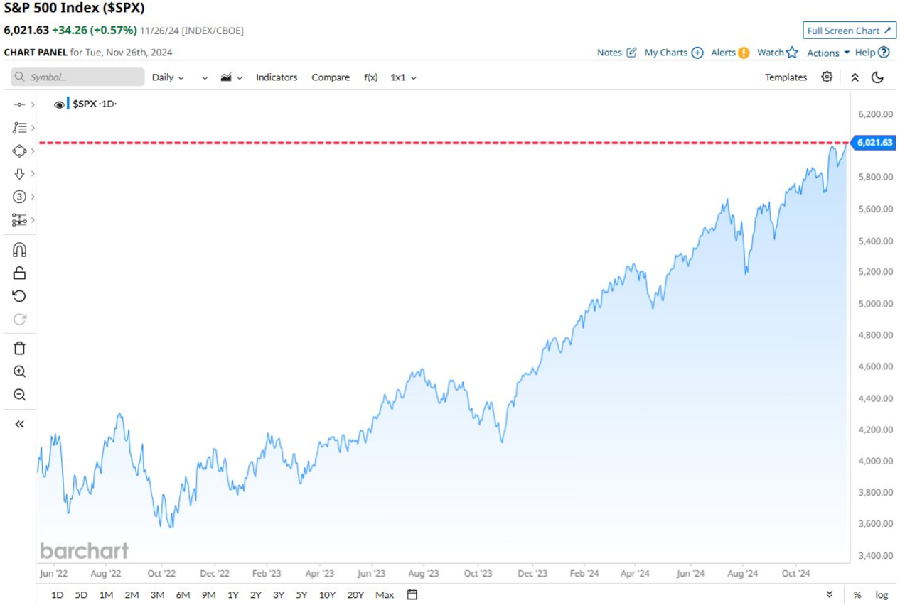Click the lock drawings icon
This screenshot has width=900, height=614.
(19, 273)
